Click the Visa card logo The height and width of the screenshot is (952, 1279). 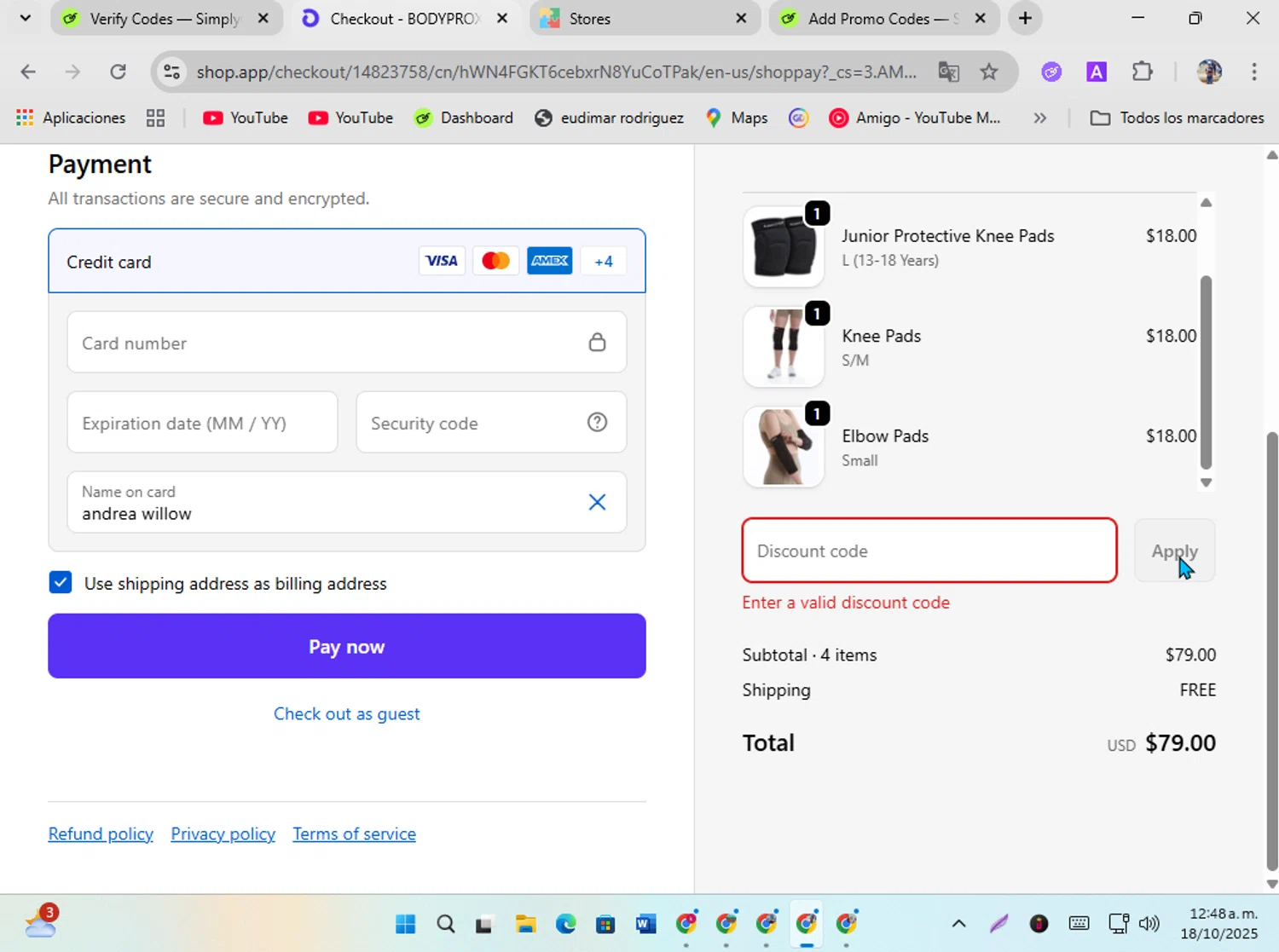pyautogui.click(x=442, y=261)
